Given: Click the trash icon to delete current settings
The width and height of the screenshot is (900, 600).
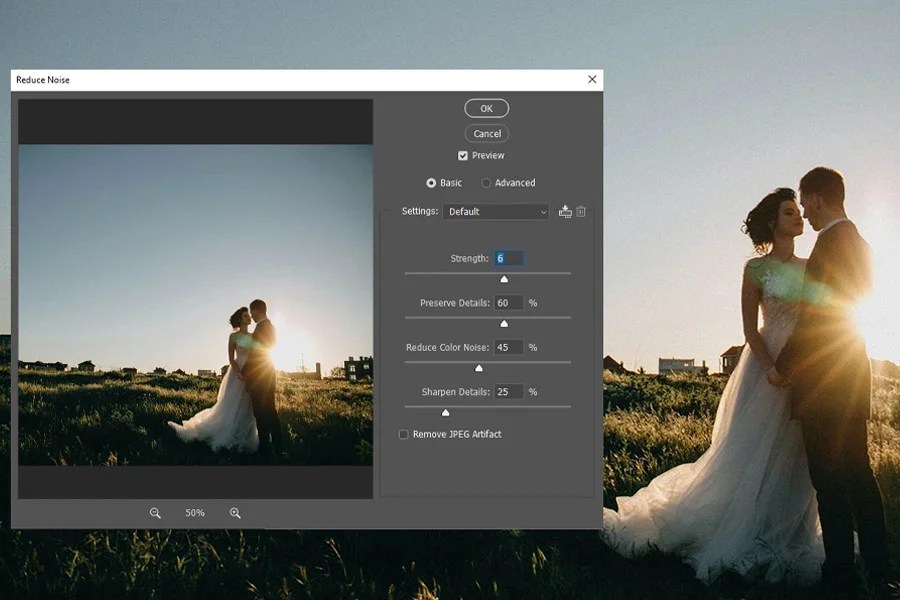Looking at the screenshot, I should tap(581, 211).
